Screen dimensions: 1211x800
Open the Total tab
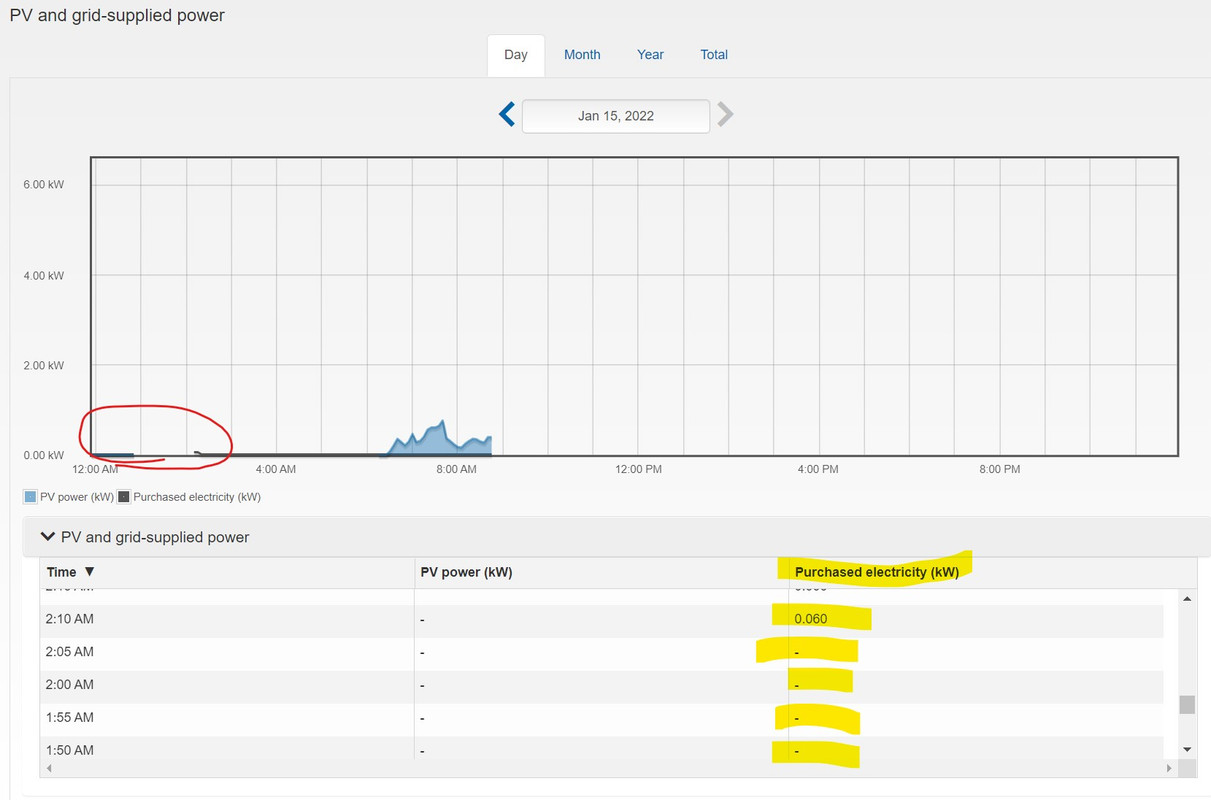[714, 55]
